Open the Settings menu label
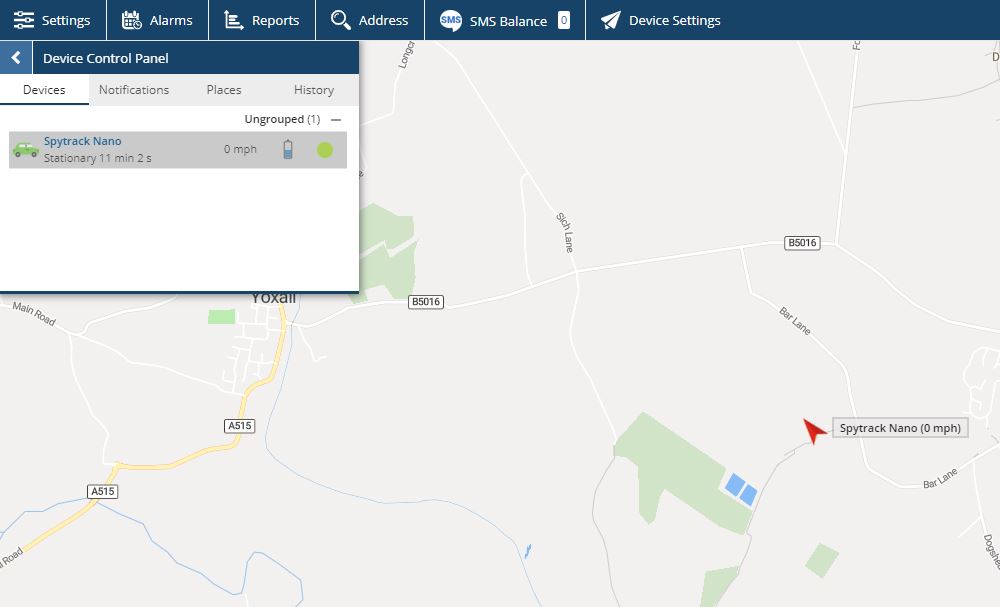The image size is (1000, 607). pyautogui.click(x=66, y=20)
